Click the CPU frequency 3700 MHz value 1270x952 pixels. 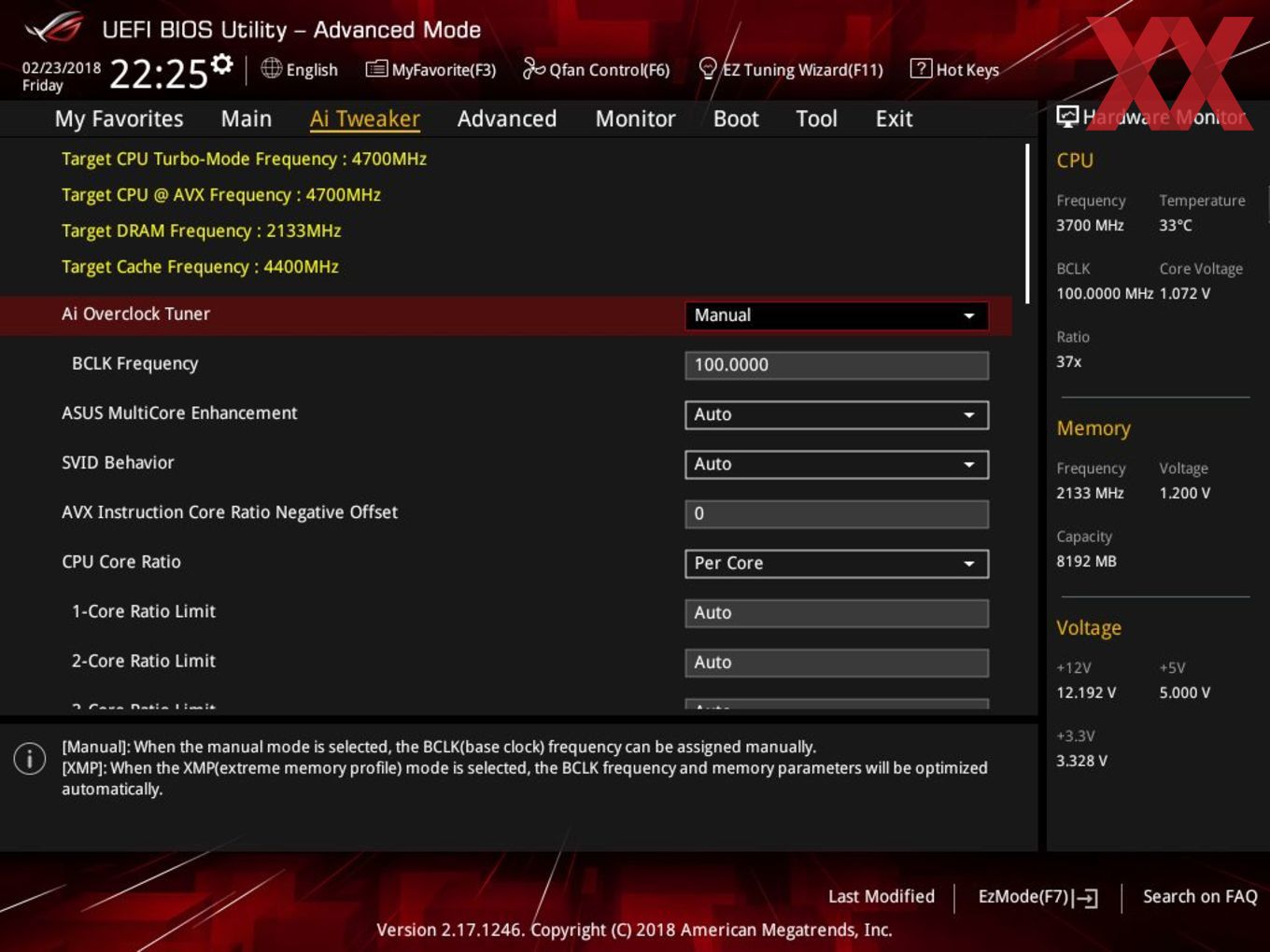coord(1090,225)
